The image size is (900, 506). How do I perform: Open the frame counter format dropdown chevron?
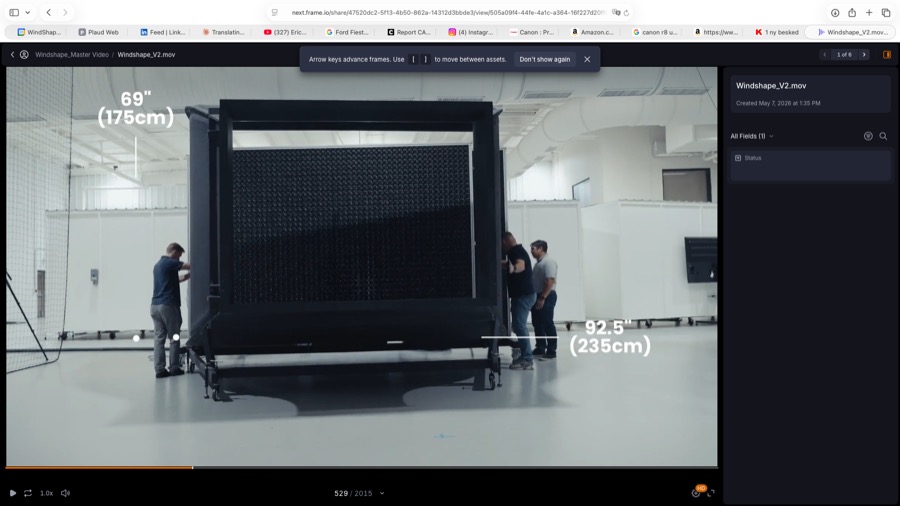click(382, 493)
